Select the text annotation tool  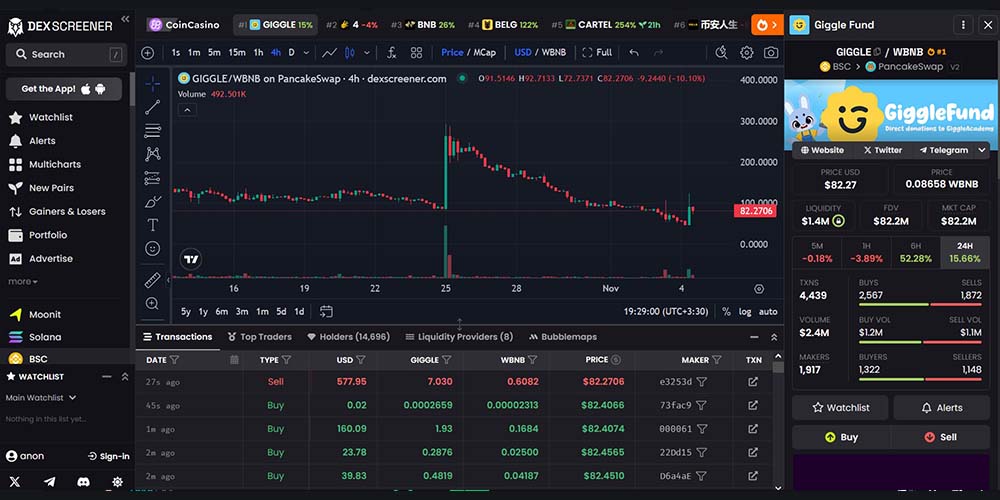tap(152, 225)
